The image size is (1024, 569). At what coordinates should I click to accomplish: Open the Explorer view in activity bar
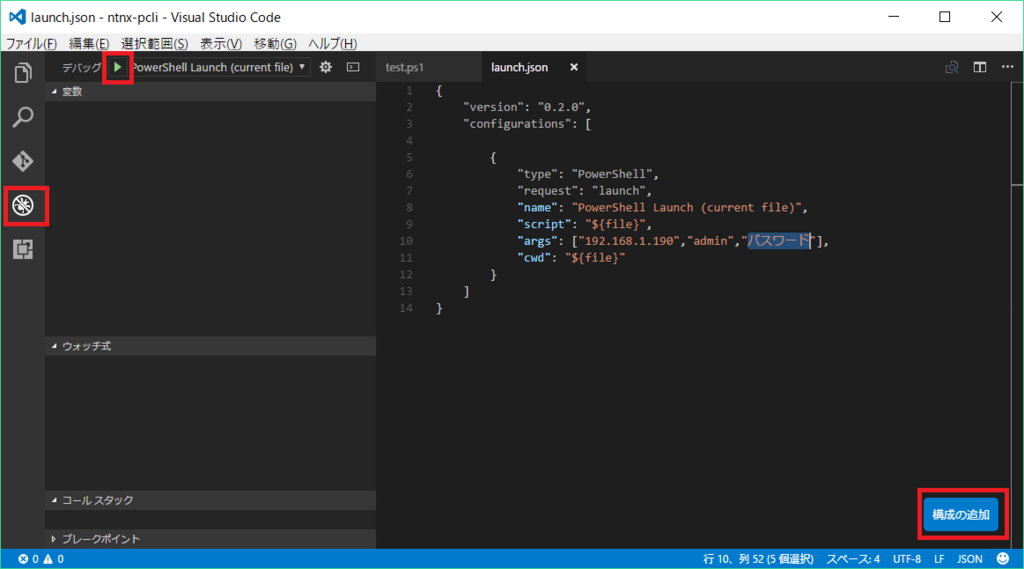(23, 73)
